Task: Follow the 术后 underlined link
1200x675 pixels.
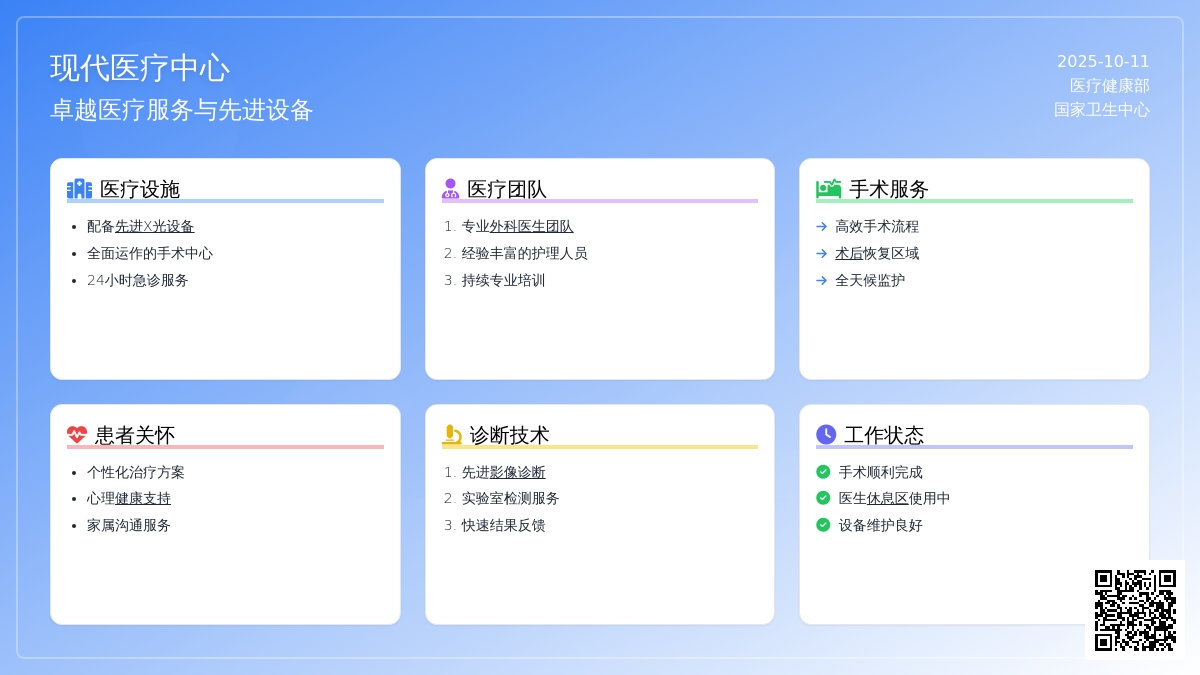Action: (x=849, y=254)
